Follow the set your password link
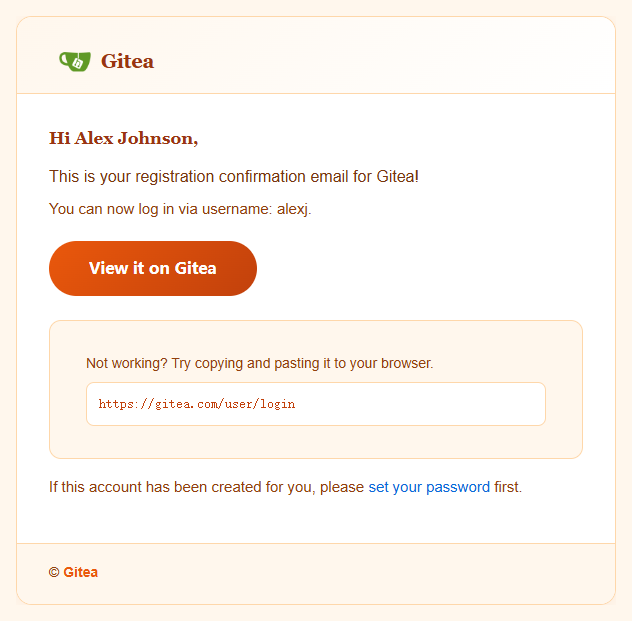The height and width of the screenshot is (621, 632). point(429,487)
